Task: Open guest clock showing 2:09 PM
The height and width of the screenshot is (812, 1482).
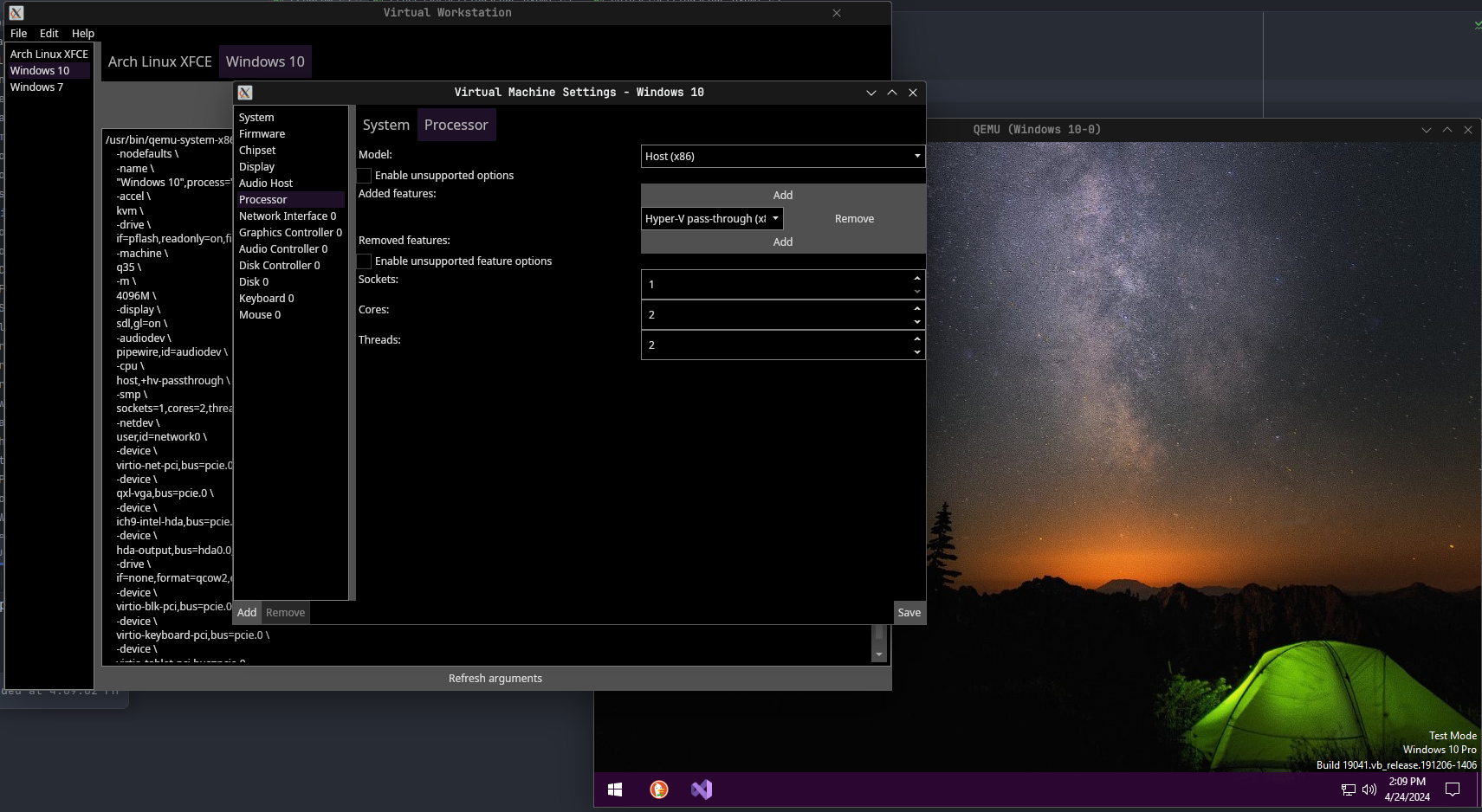Action: [x=1407, y=789]
